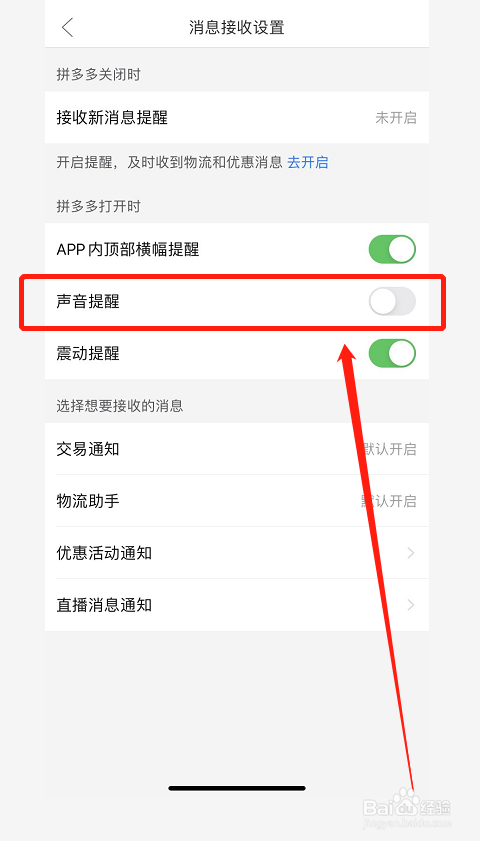Click 默认开启 beside 物流助手
Screen dimensions: 480x841
pos(388,501)
